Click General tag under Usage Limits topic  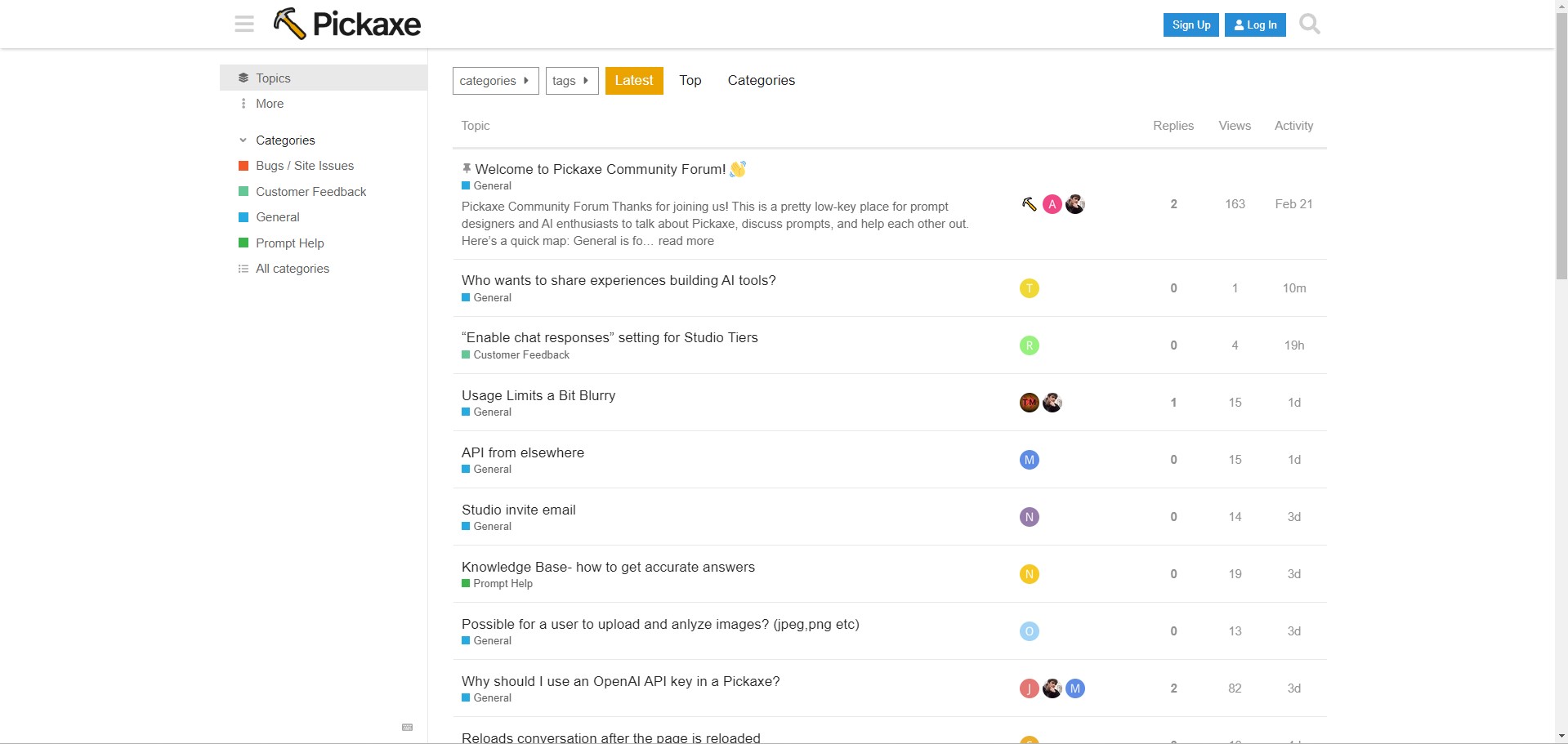pyautogui.click(x=486, y=412)
